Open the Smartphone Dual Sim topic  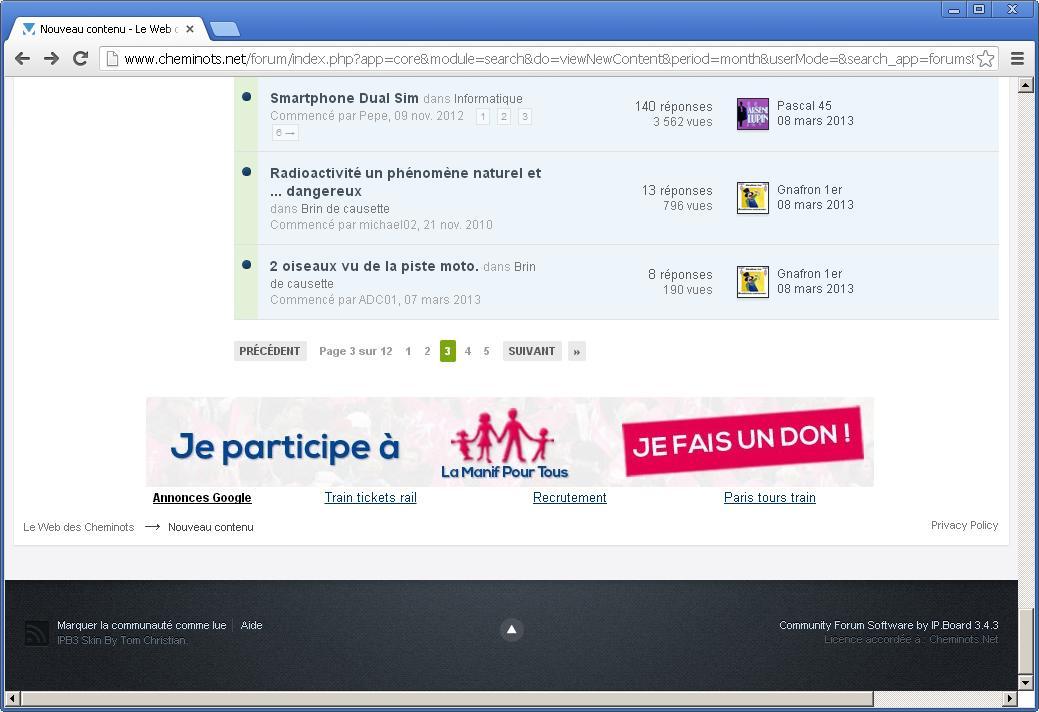pos(344,98)
